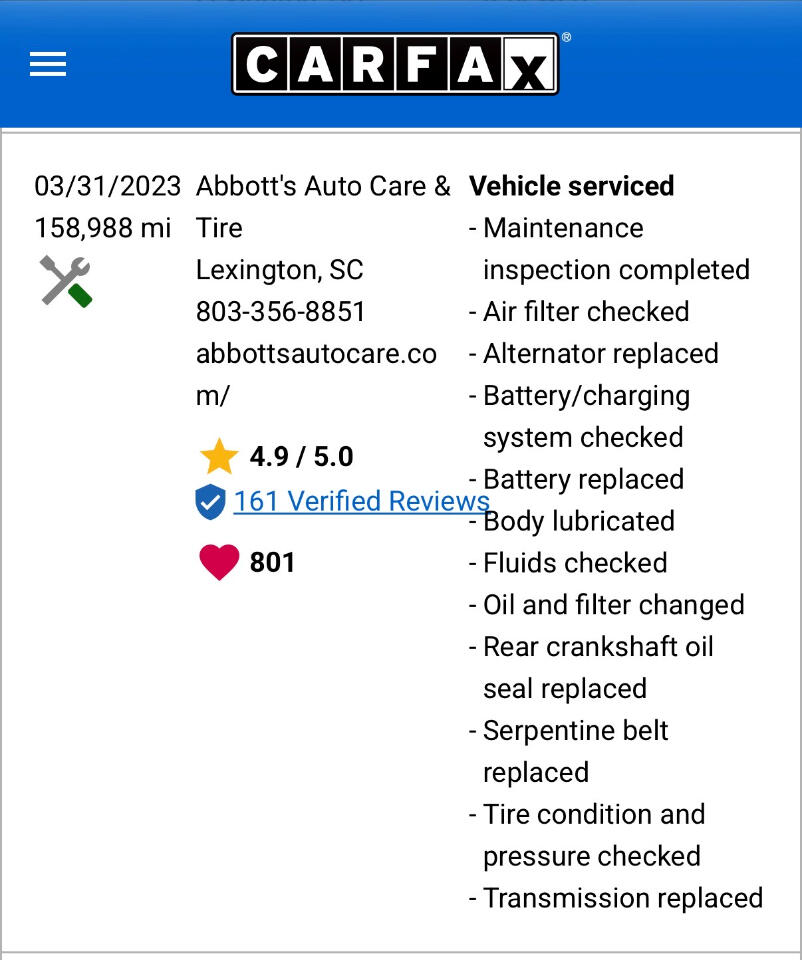Tap the red heart favorites icon
Image resolution: width=802 pixels, height=960 pixels.
click(220, 562)
